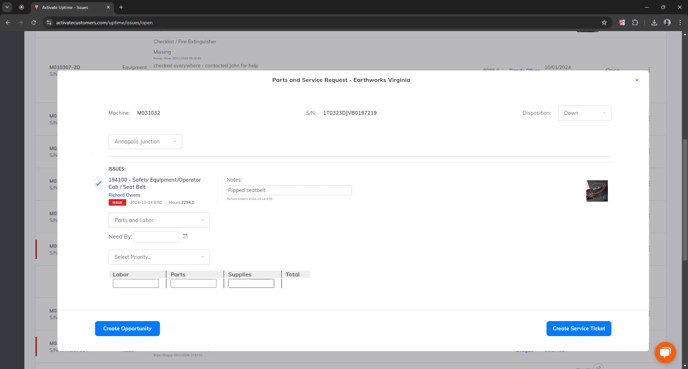Open the browser extensions puzzle icon

(635, 22)
